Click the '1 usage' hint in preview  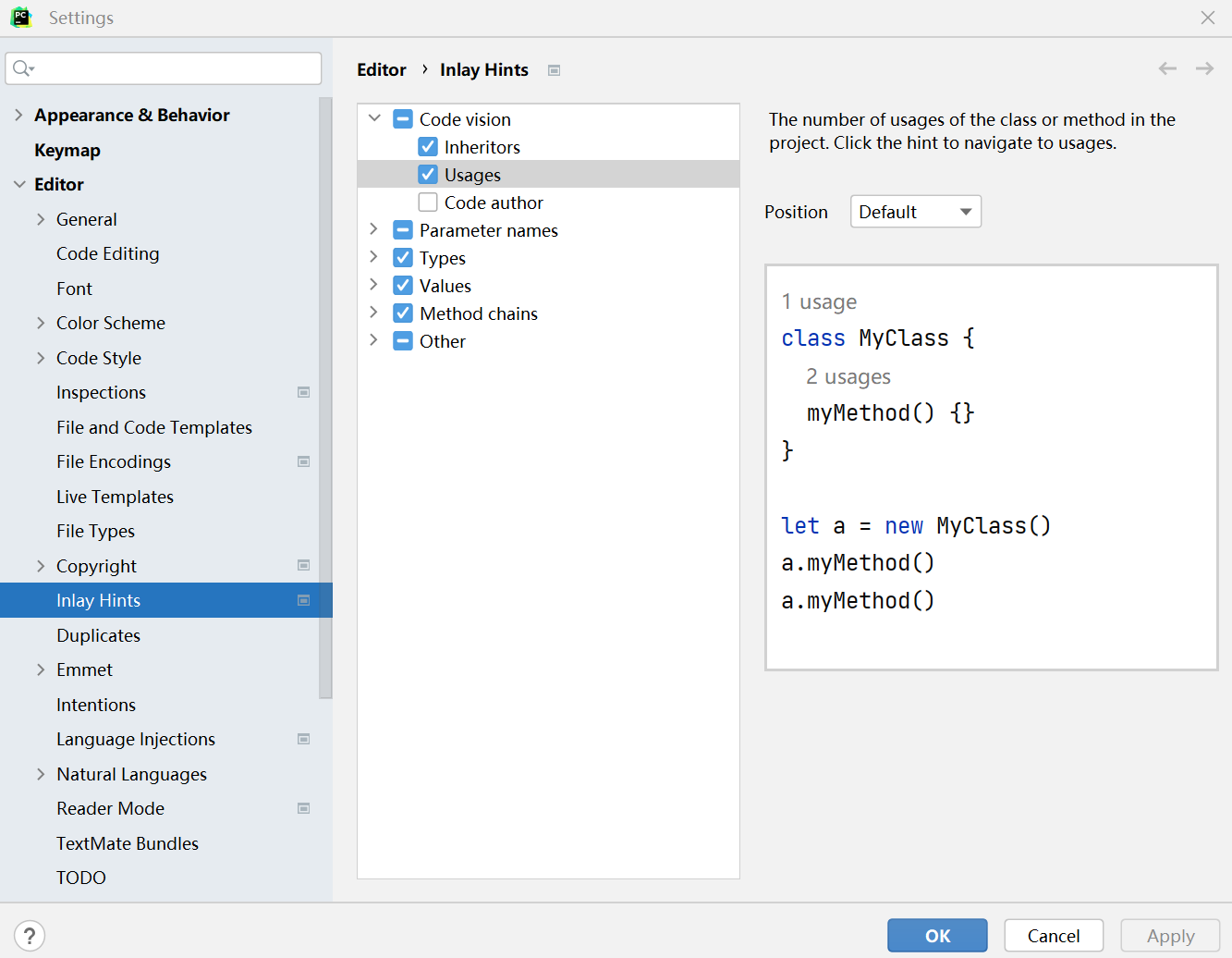tap(819, 301)
